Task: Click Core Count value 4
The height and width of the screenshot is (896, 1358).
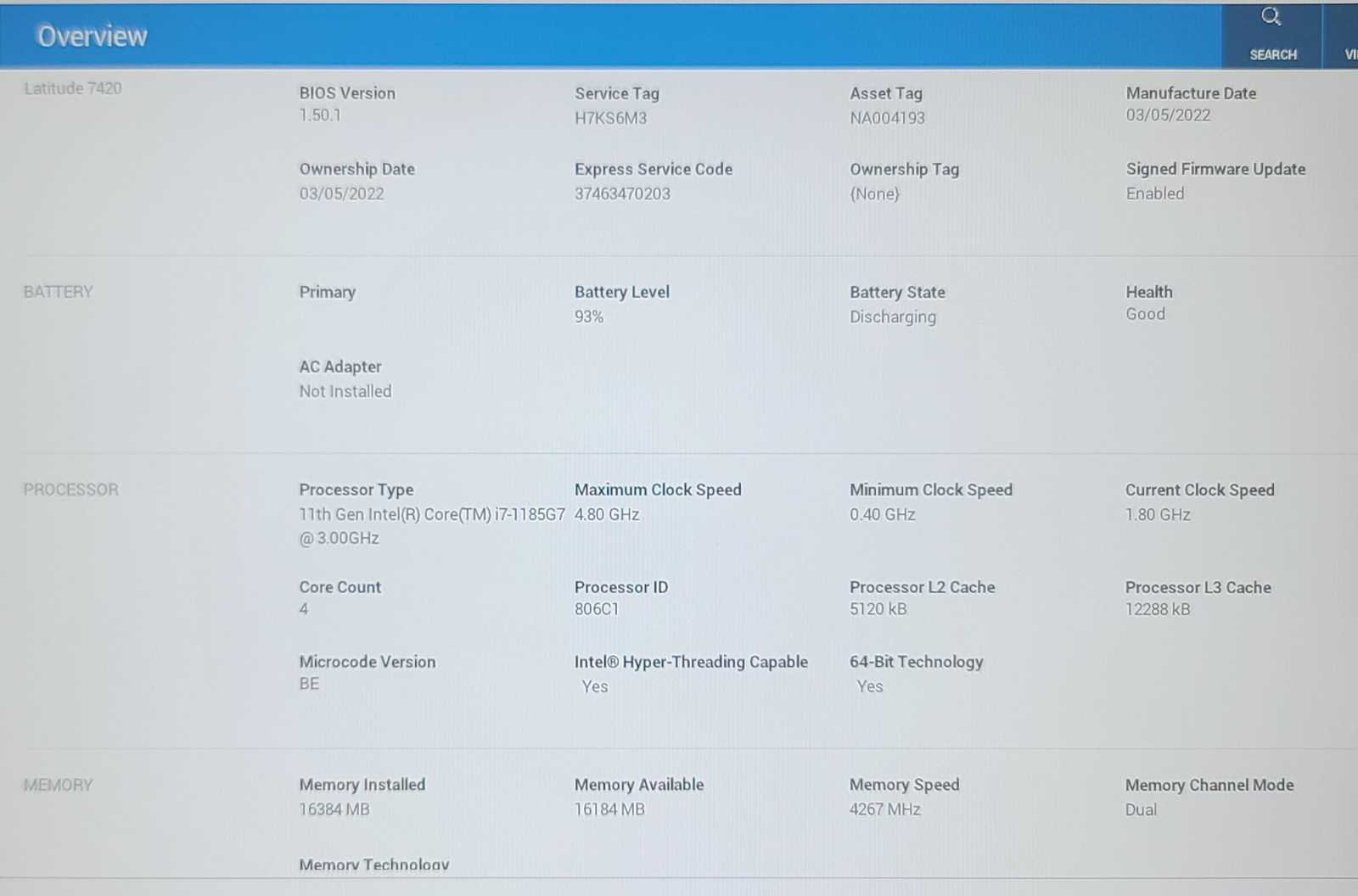Action: [x=304, y=609]
